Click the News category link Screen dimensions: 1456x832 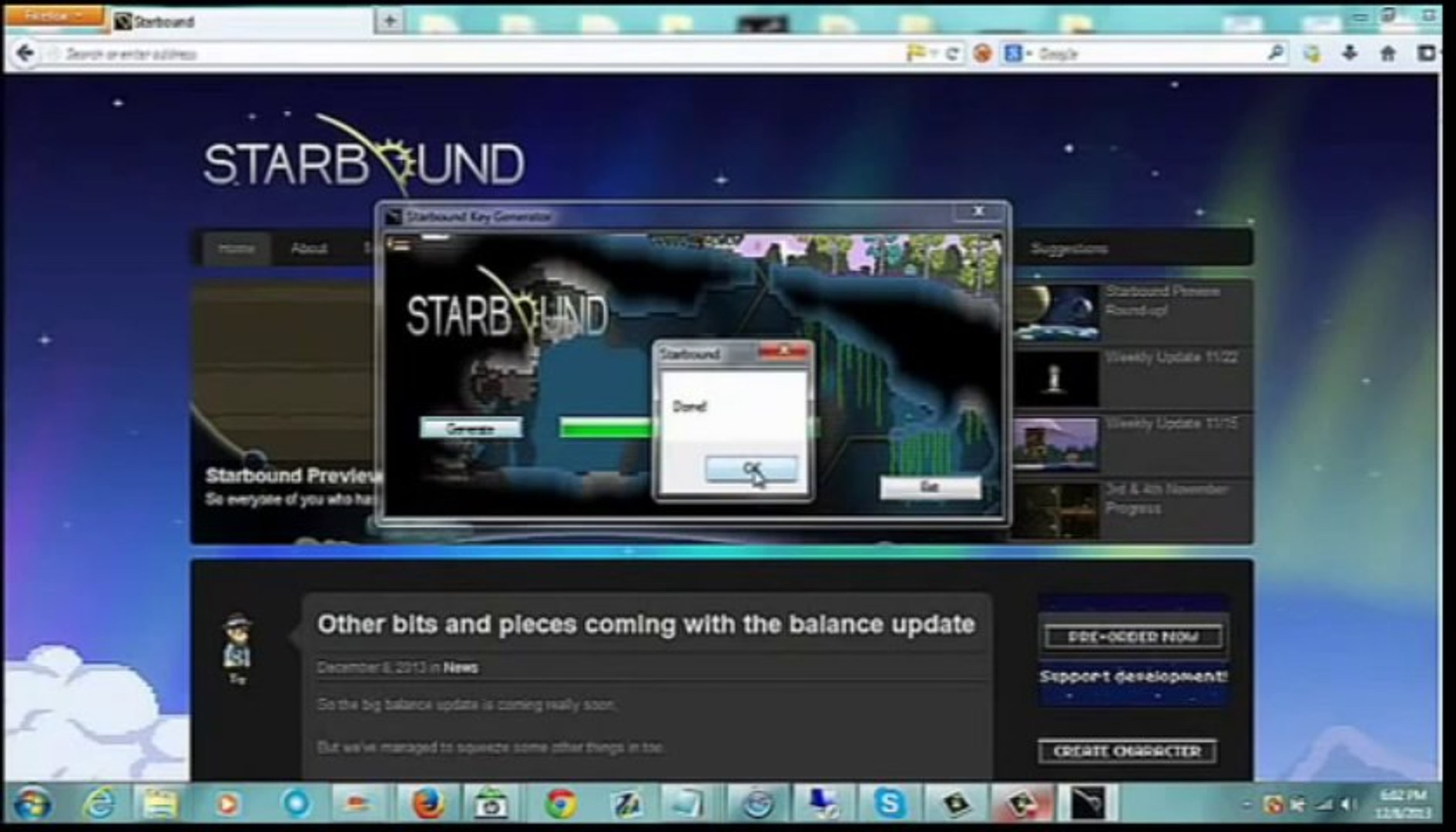[461, 668]
